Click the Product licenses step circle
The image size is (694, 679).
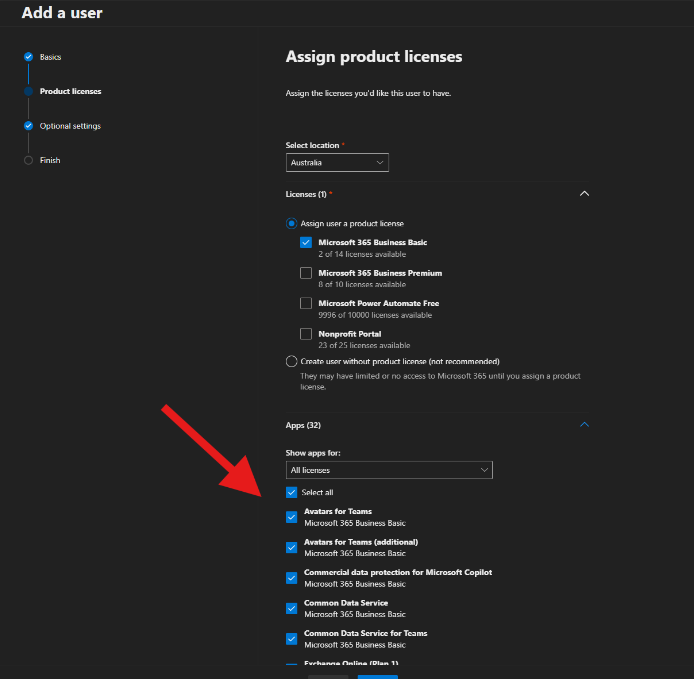point(28,91)
